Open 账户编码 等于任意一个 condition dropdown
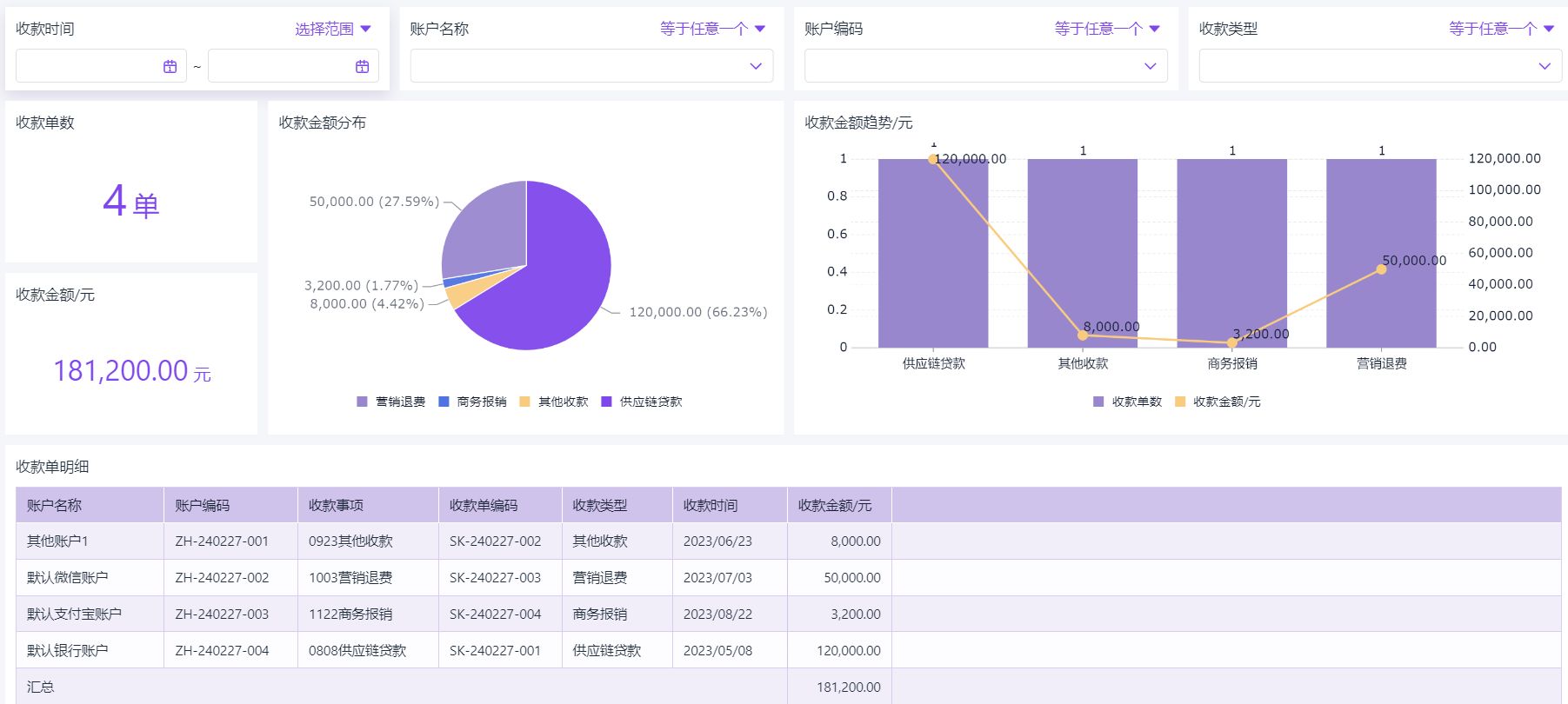1568x704 pixels. (1107, 29)
